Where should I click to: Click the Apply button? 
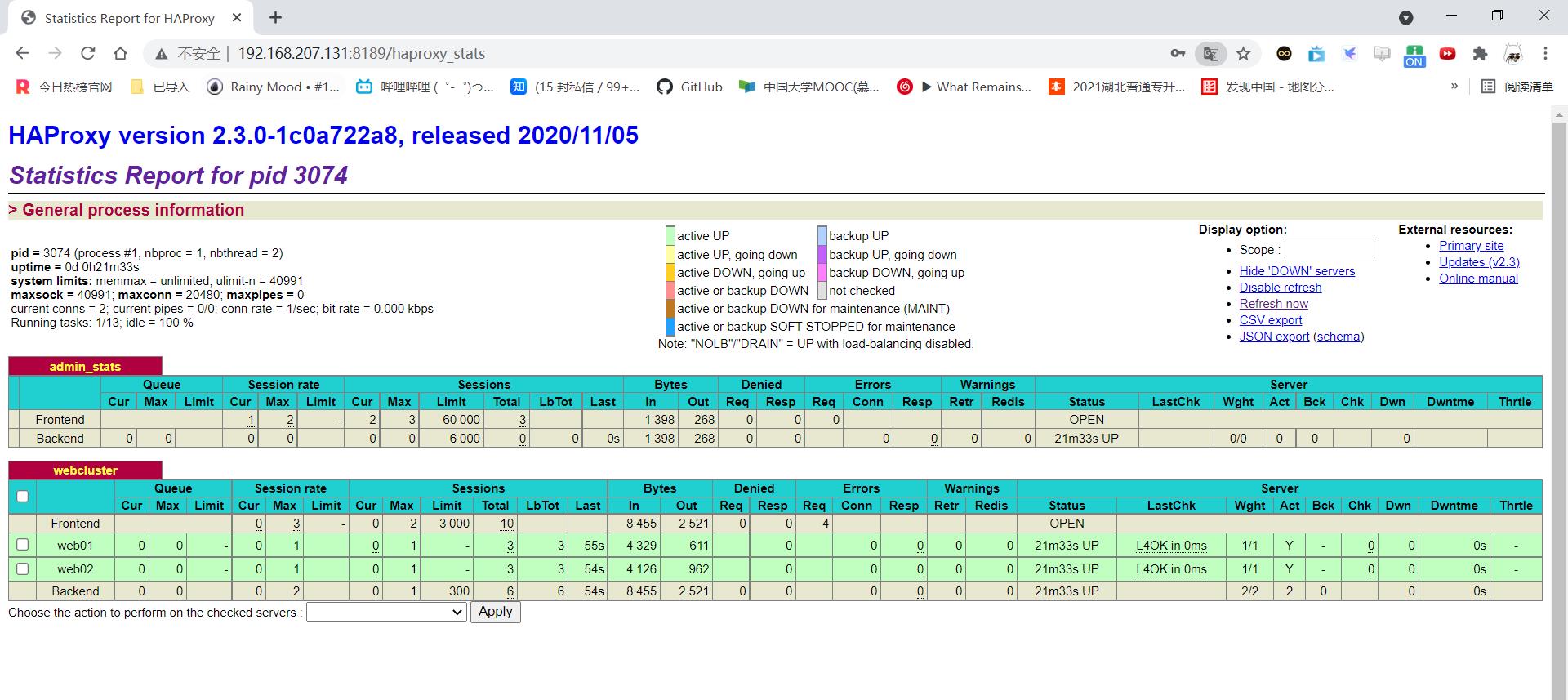tap(495, 612)
